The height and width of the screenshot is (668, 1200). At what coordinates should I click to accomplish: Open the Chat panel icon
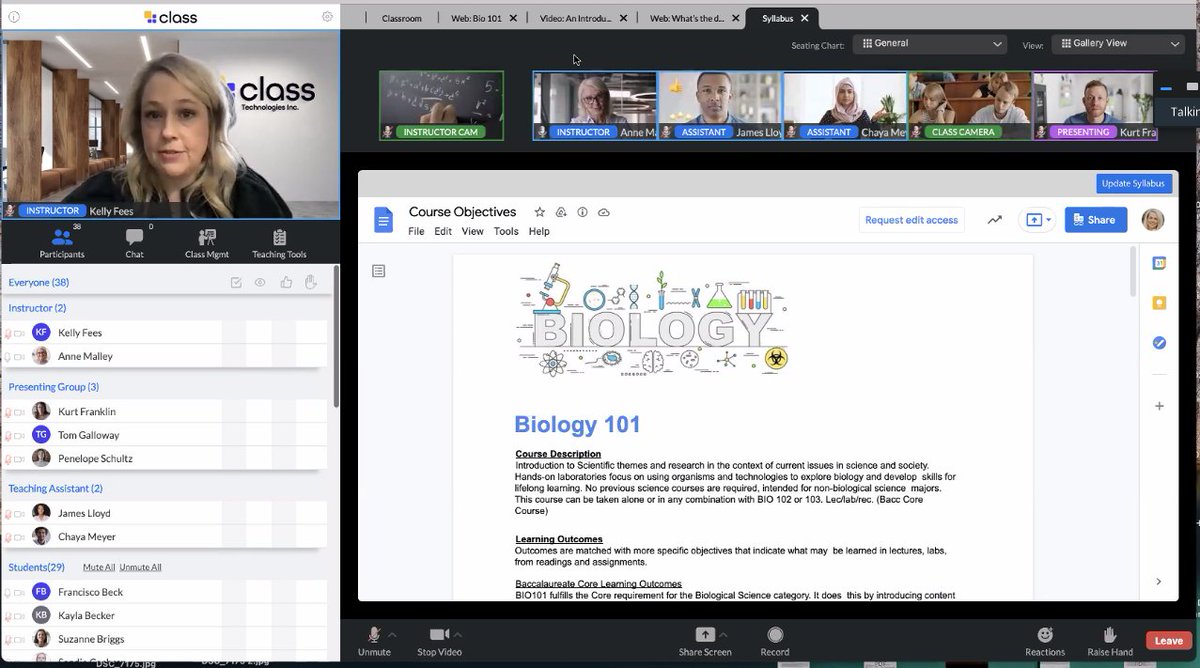[x=134, y=238]
